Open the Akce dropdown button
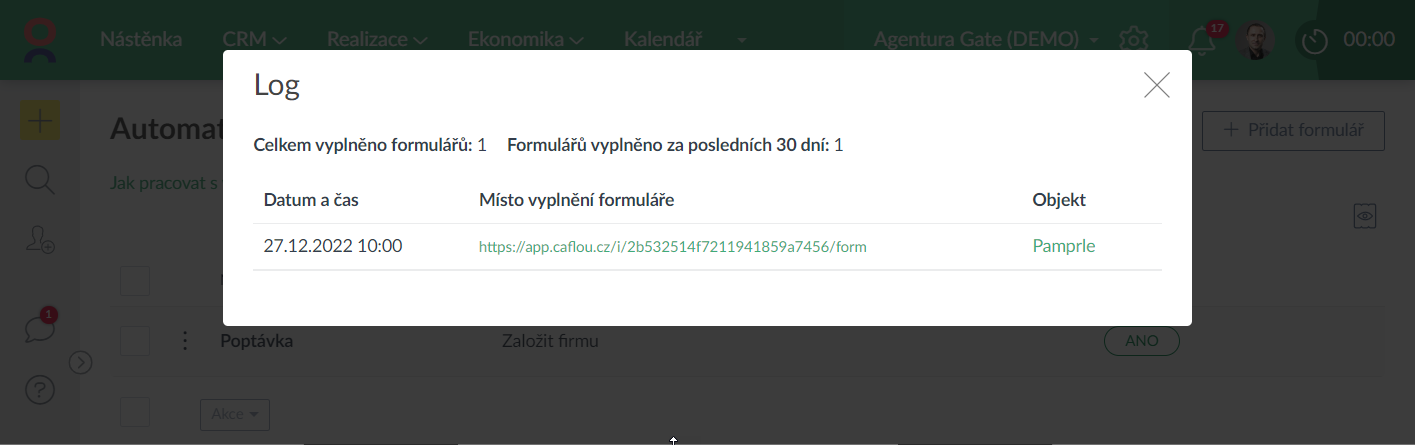The height and width of the screenshot is (445, 1415). point(235,414)
